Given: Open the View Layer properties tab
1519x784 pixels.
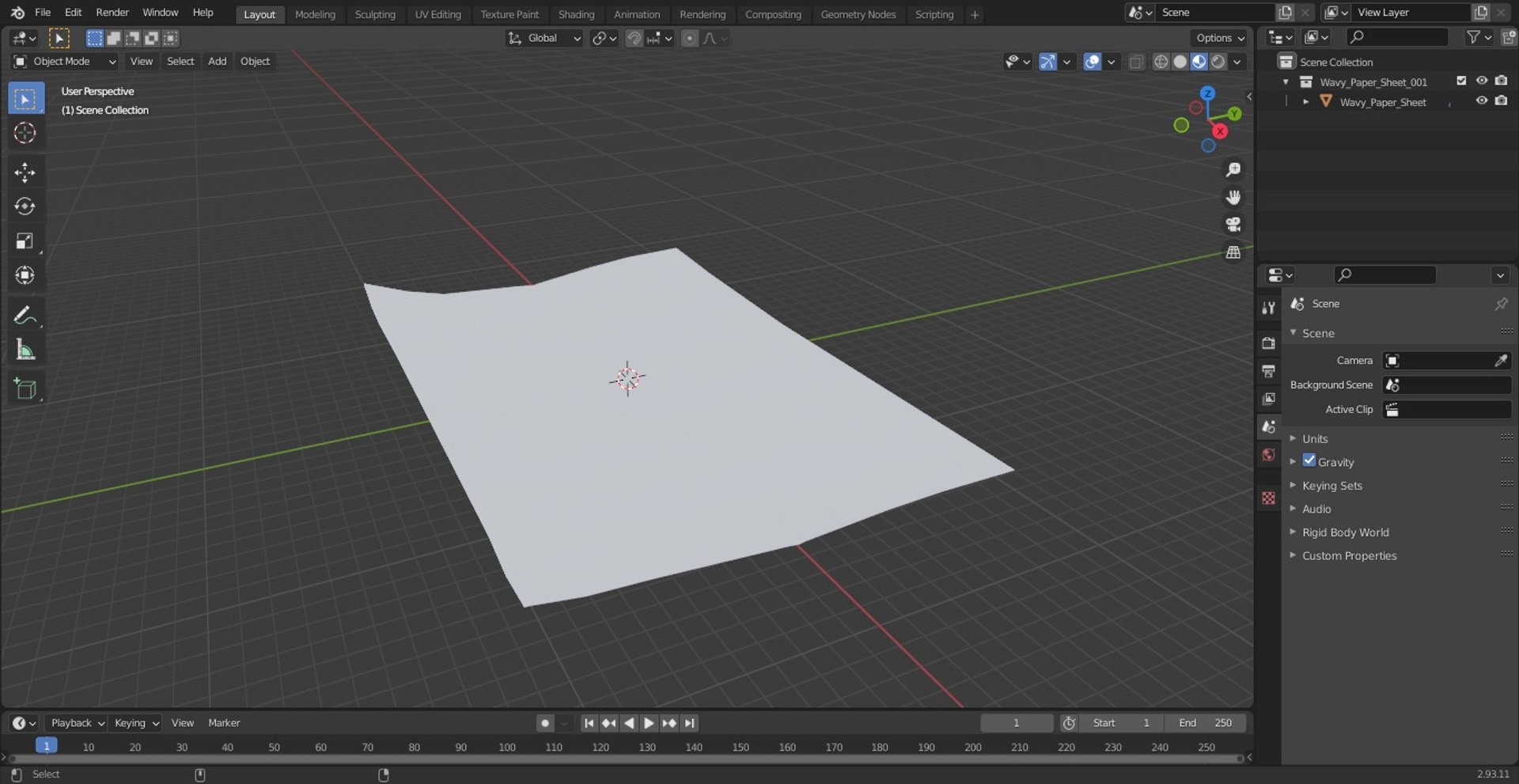Looking at the screenshot, I should coord(1269,399).
